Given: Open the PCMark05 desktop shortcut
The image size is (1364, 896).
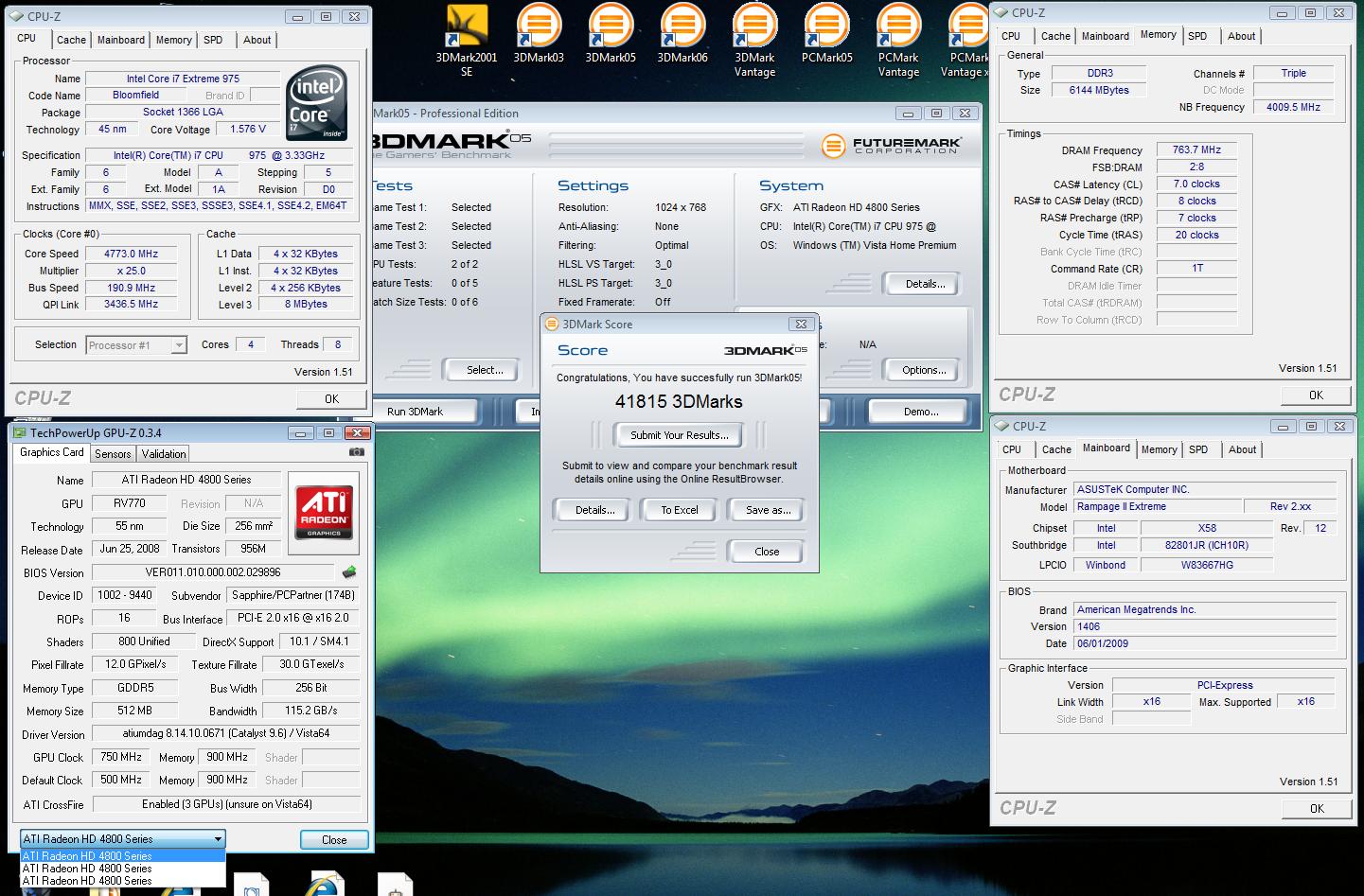Looking at the screenshot, I should tap(826, 33).
